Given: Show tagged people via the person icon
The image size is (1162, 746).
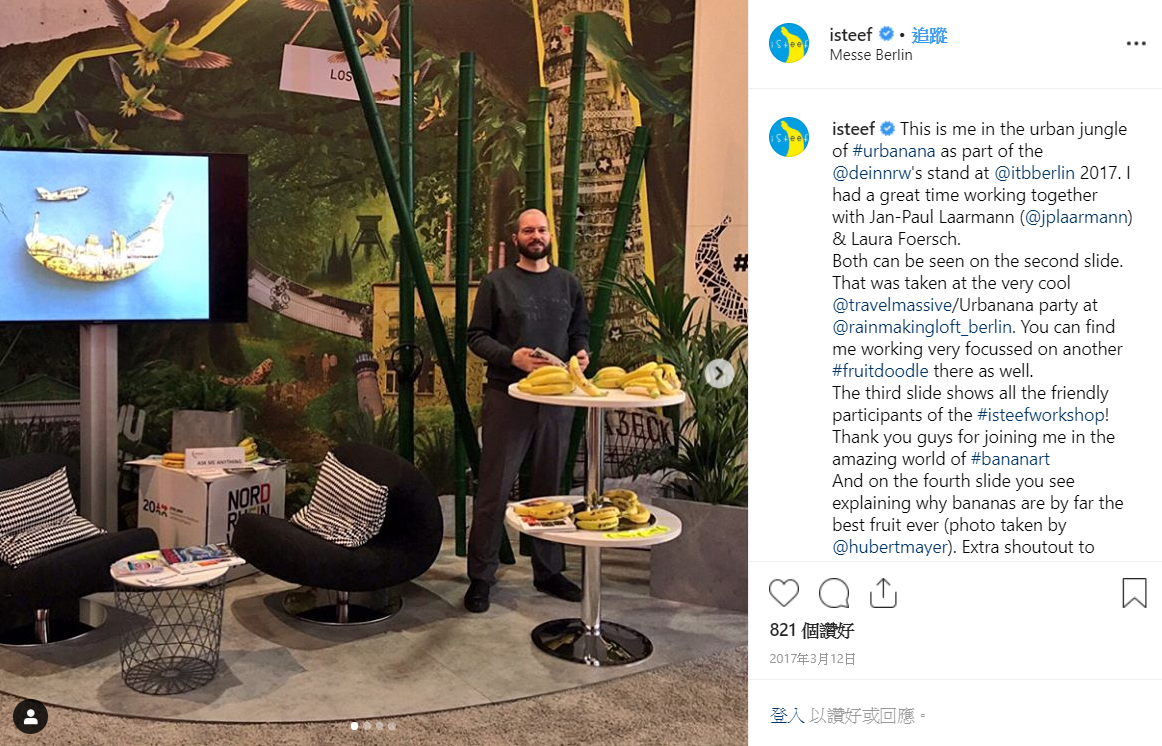Looking at the screenshot, I should 30,716.
